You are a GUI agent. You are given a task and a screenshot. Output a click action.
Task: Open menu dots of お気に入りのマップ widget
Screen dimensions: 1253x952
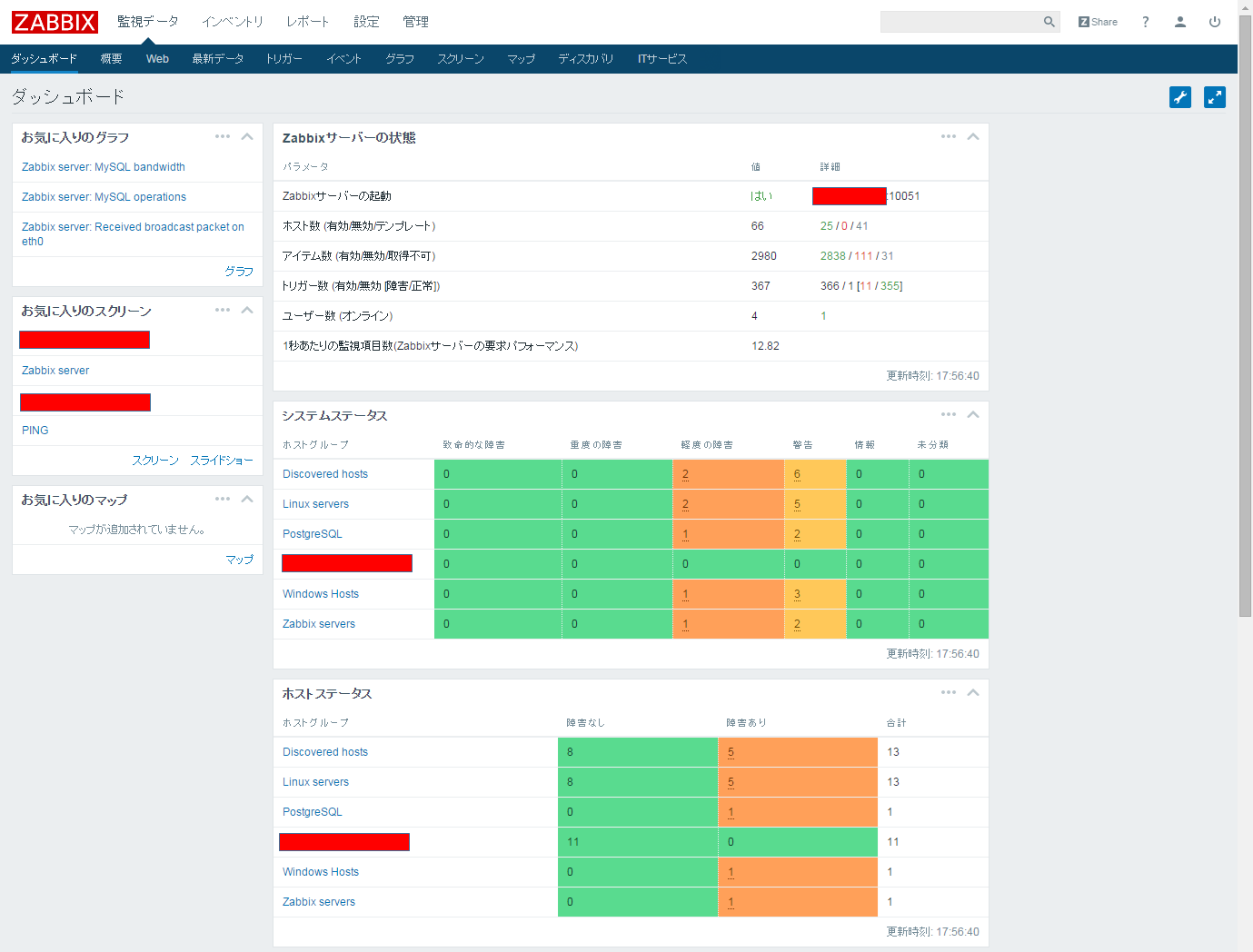223,499
